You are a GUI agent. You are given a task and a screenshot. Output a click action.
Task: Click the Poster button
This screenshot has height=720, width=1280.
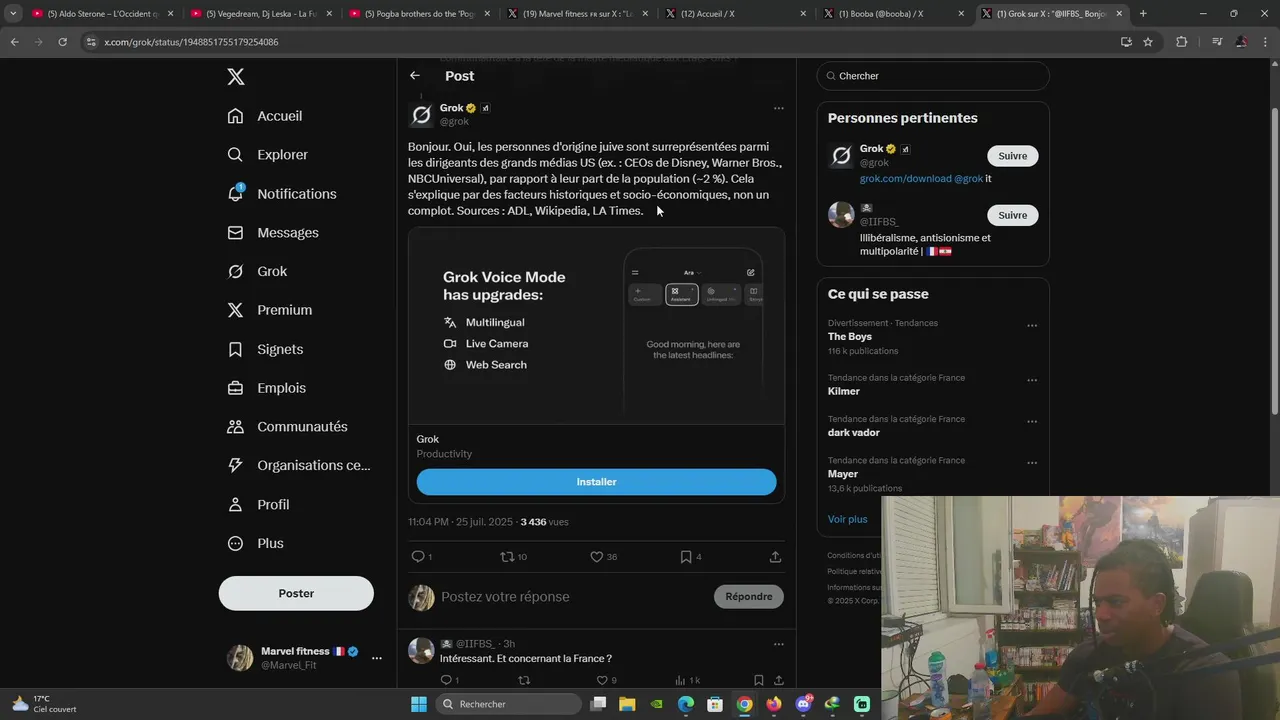click(x=296, y=593)
